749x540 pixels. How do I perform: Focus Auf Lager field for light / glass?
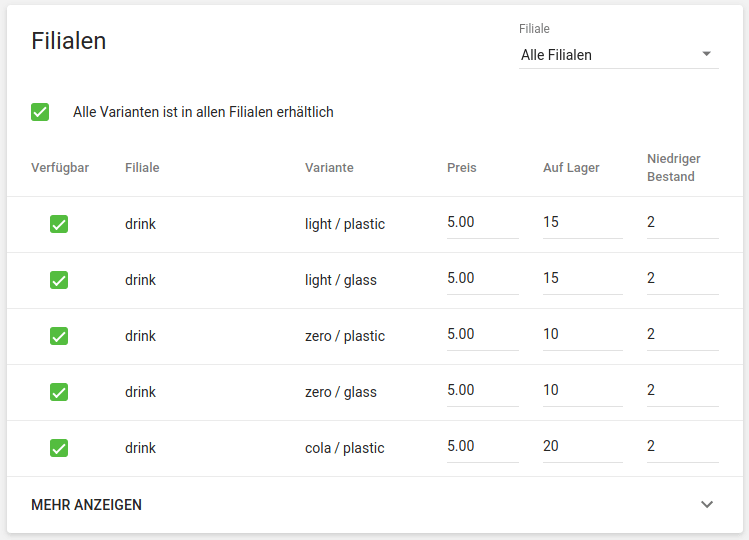(582, 278)
